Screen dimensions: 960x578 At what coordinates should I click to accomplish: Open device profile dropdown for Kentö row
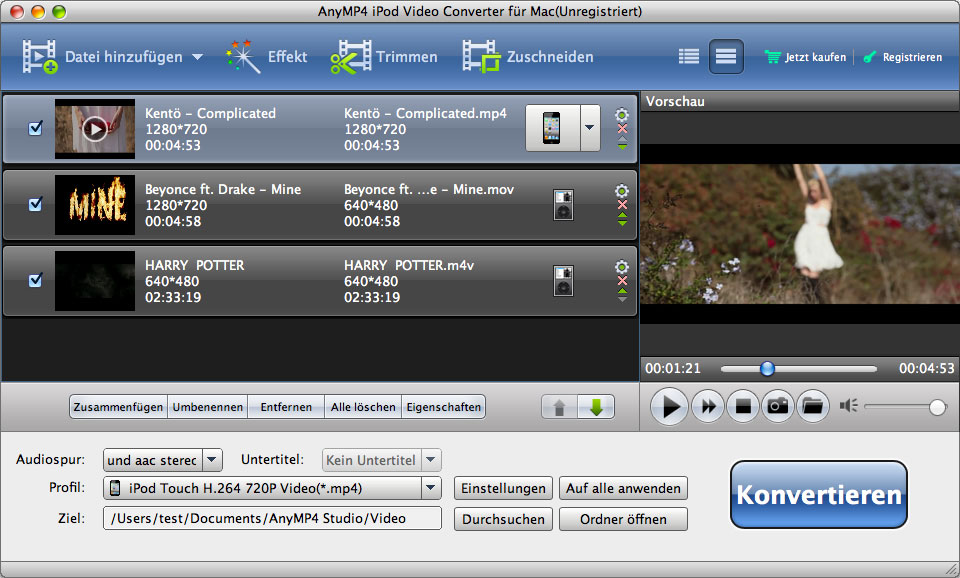590,128
